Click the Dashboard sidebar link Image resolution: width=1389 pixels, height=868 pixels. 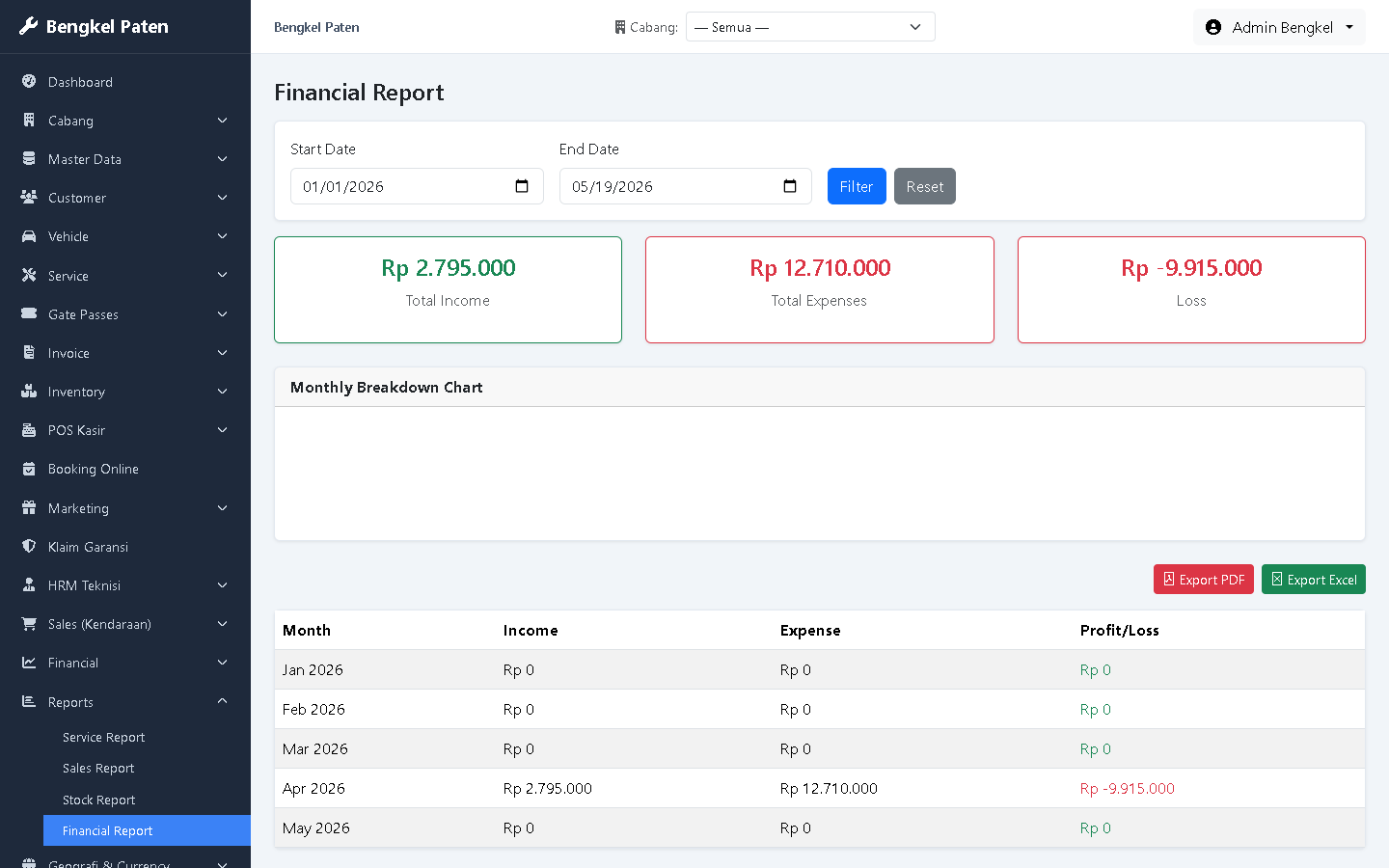(125, 82)
